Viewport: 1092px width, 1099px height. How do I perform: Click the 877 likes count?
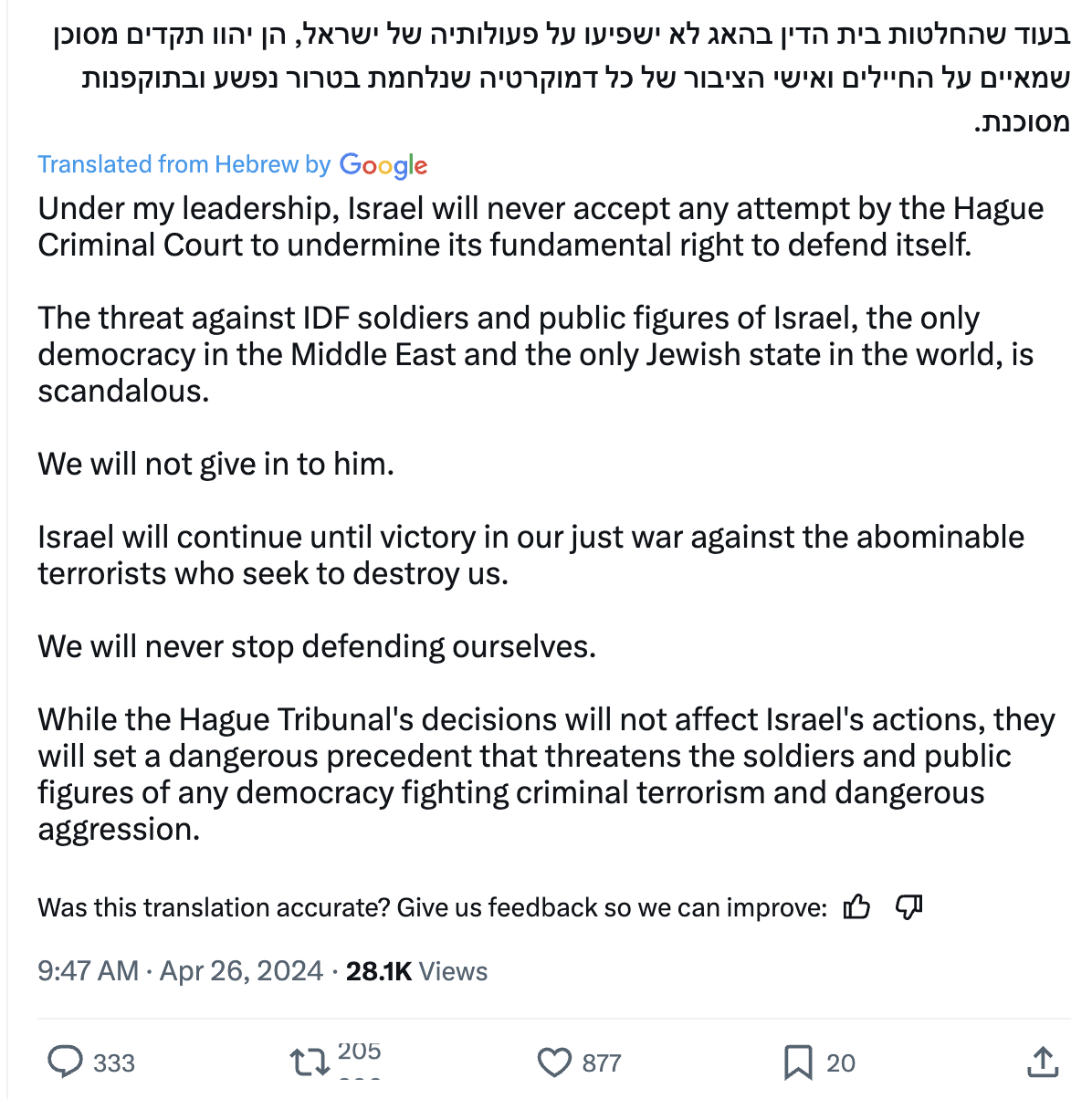click(602, 1062)
